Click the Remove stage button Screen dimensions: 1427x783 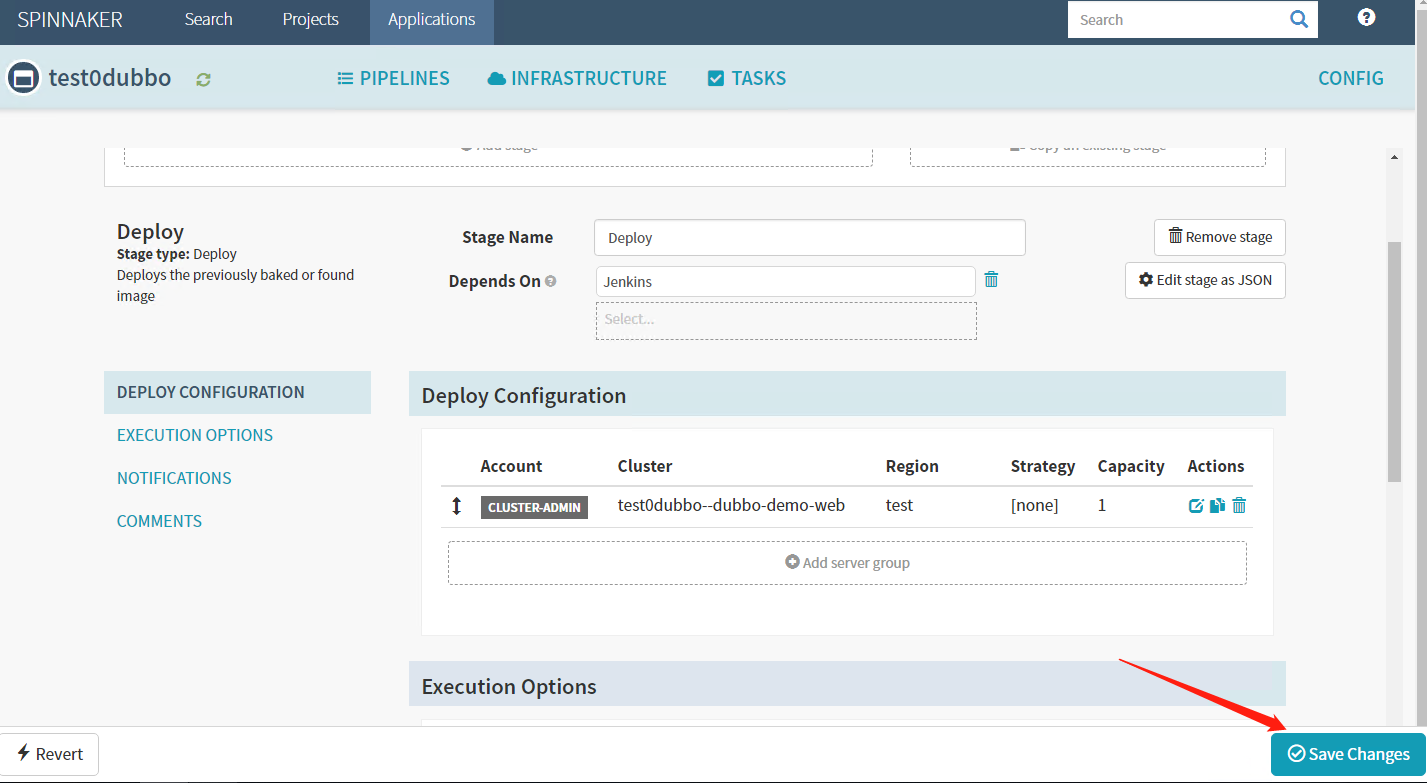coord(1219,237)
